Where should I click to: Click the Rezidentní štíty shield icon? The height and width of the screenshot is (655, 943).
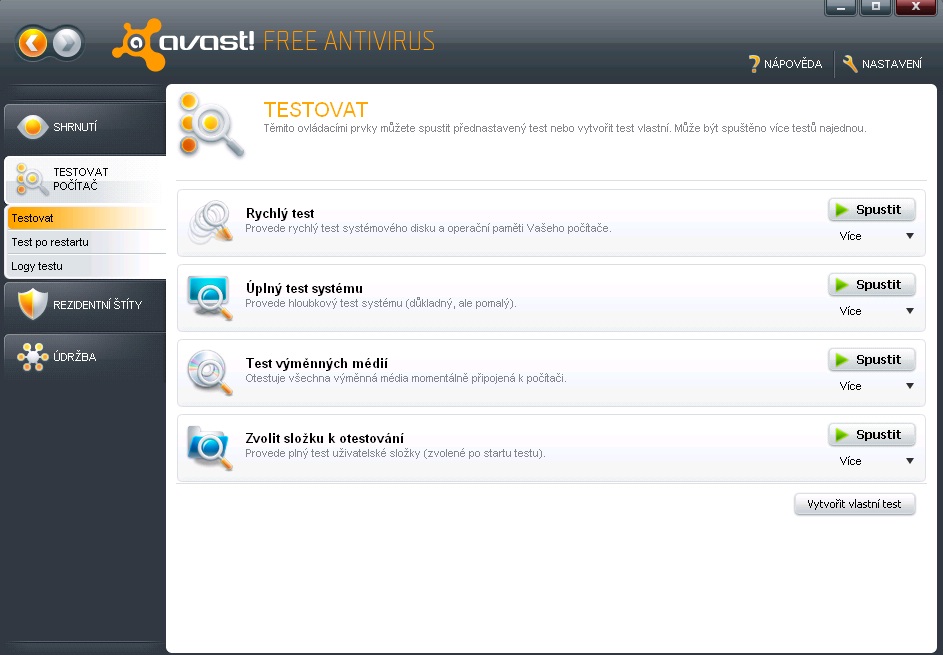(x=32, y=304)
